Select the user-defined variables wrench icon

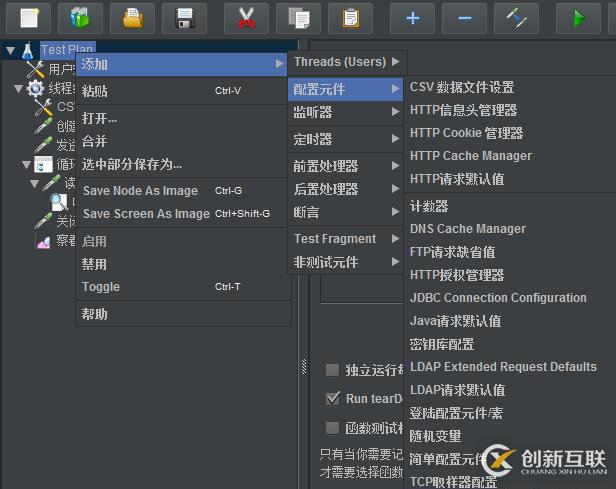click(x=35, y=70)
